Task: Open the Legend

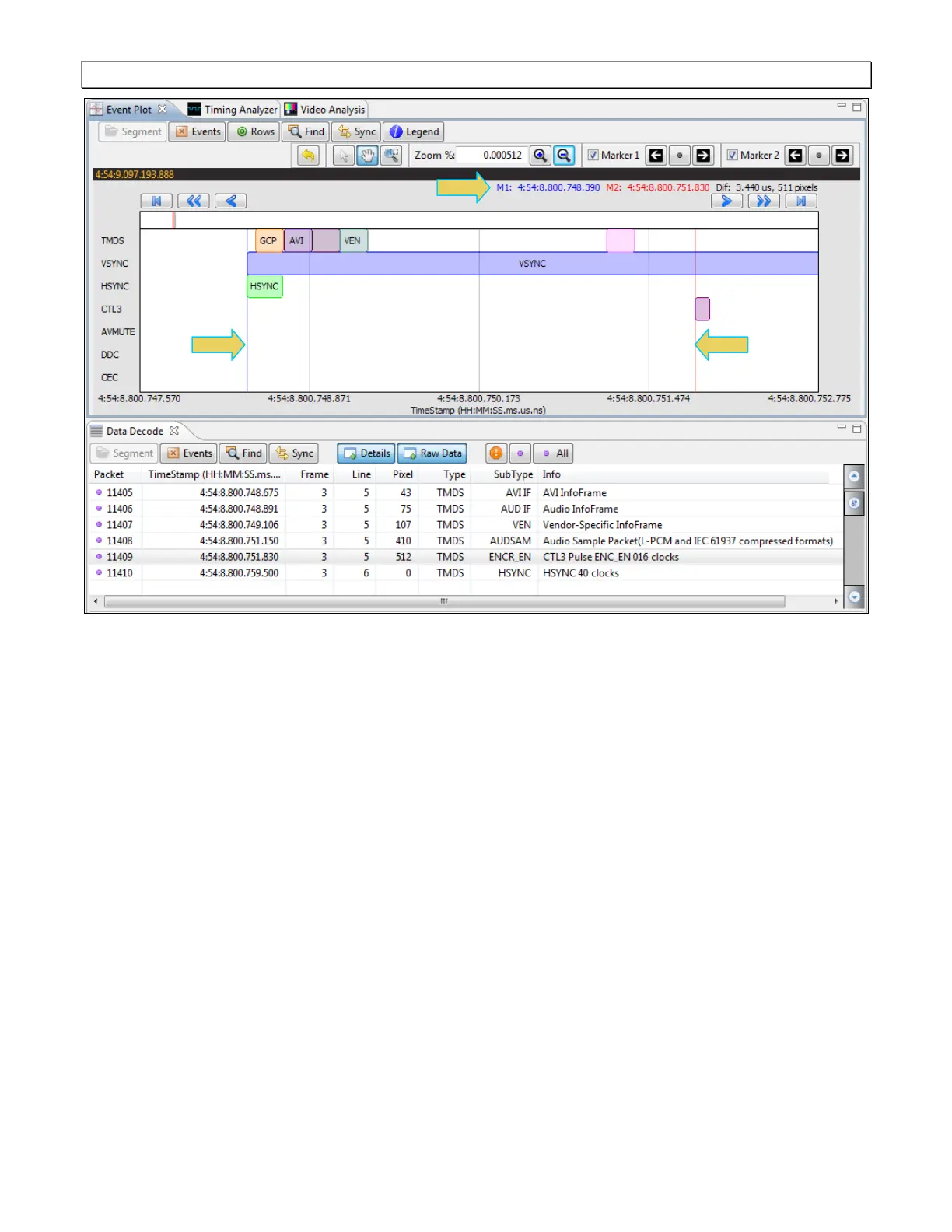Action: click(x=414, y=132)
